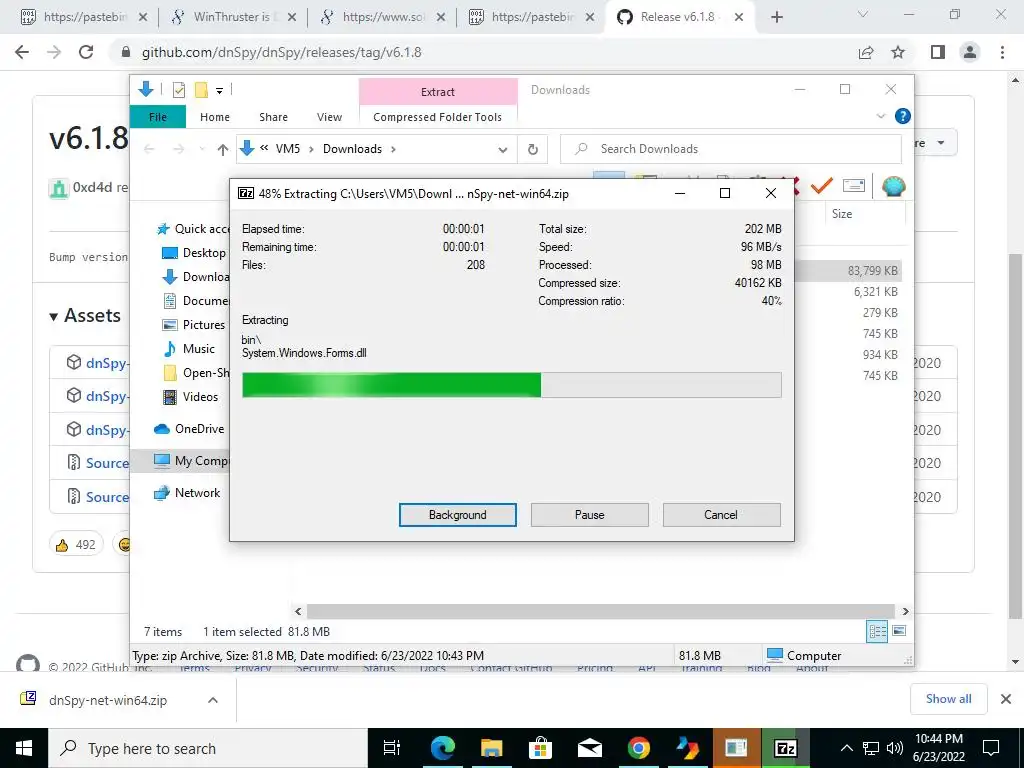The height and width of the screenshot is (768, 1024).
Task: Select the file sized 934 KB
Action: pyautogui.click(x=880, y=355)
